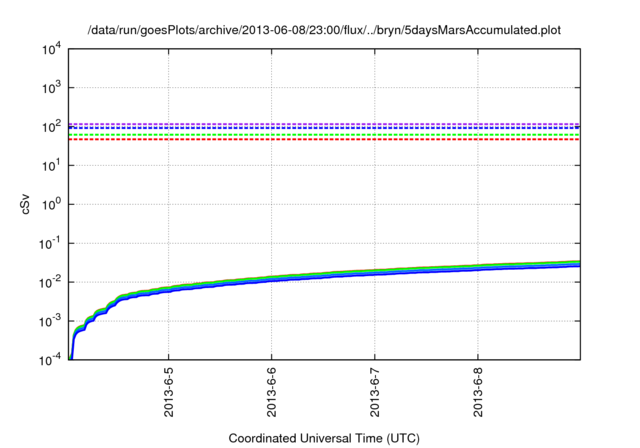This screenshot has height=448, width=640.
Task: Click the 10^-3 y-axis tick label
Action: coord(50,321)
